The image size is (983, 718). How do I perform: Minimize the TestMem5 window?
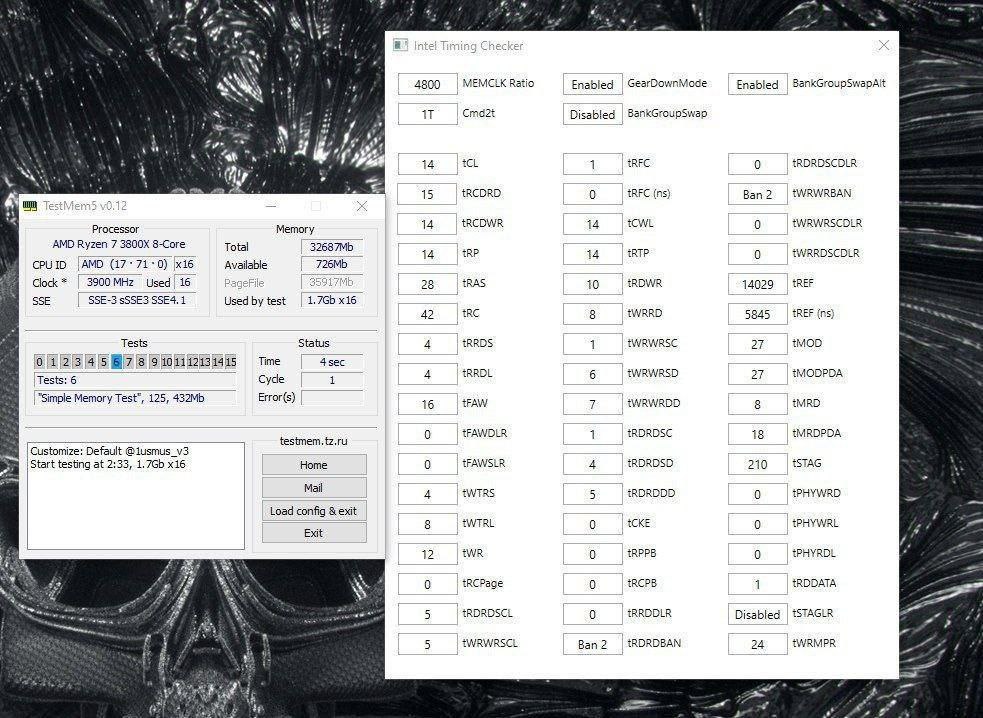[271, 206]
